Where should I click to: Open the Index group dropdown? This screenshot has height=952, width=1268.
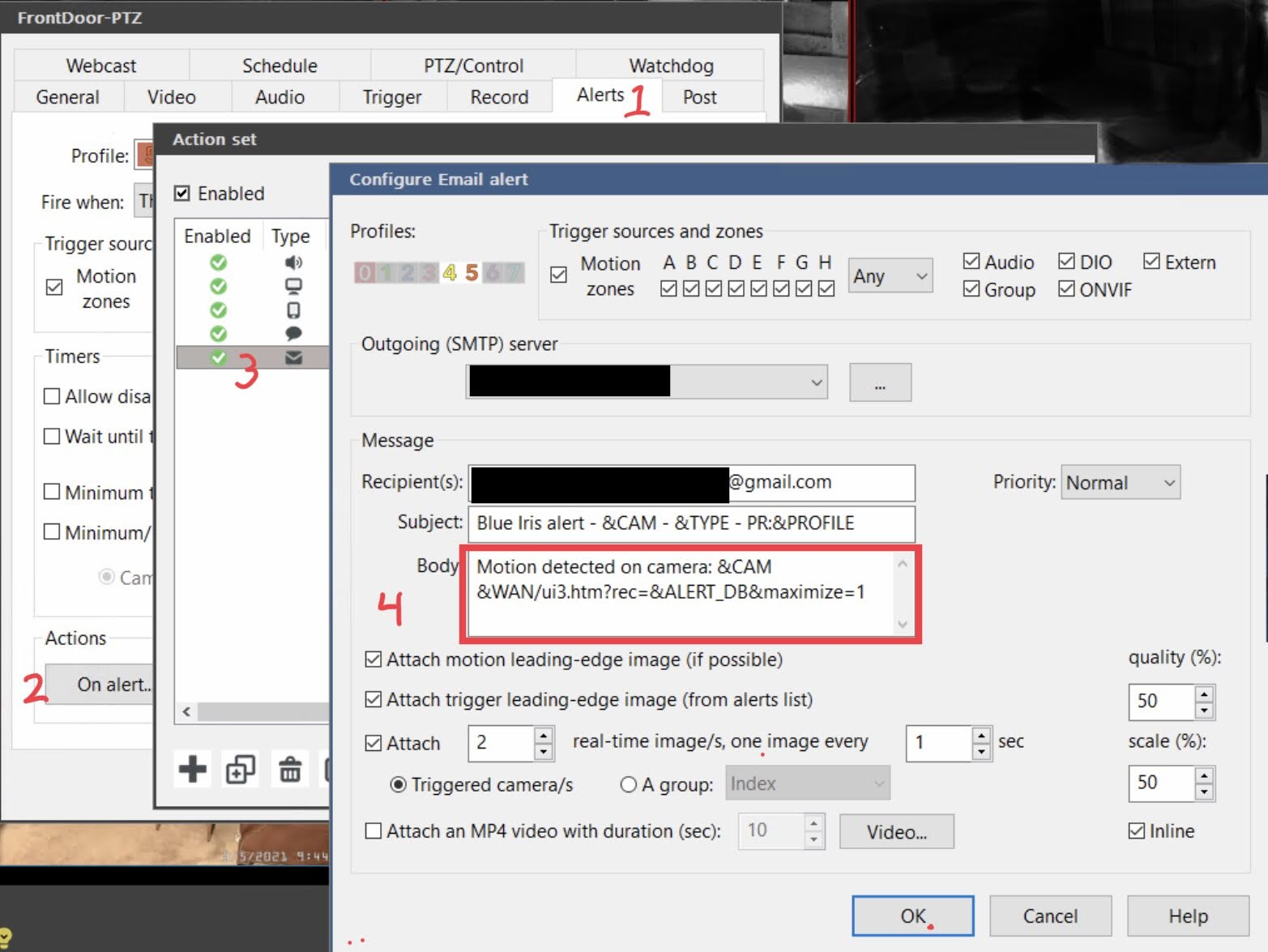(808, 783)
